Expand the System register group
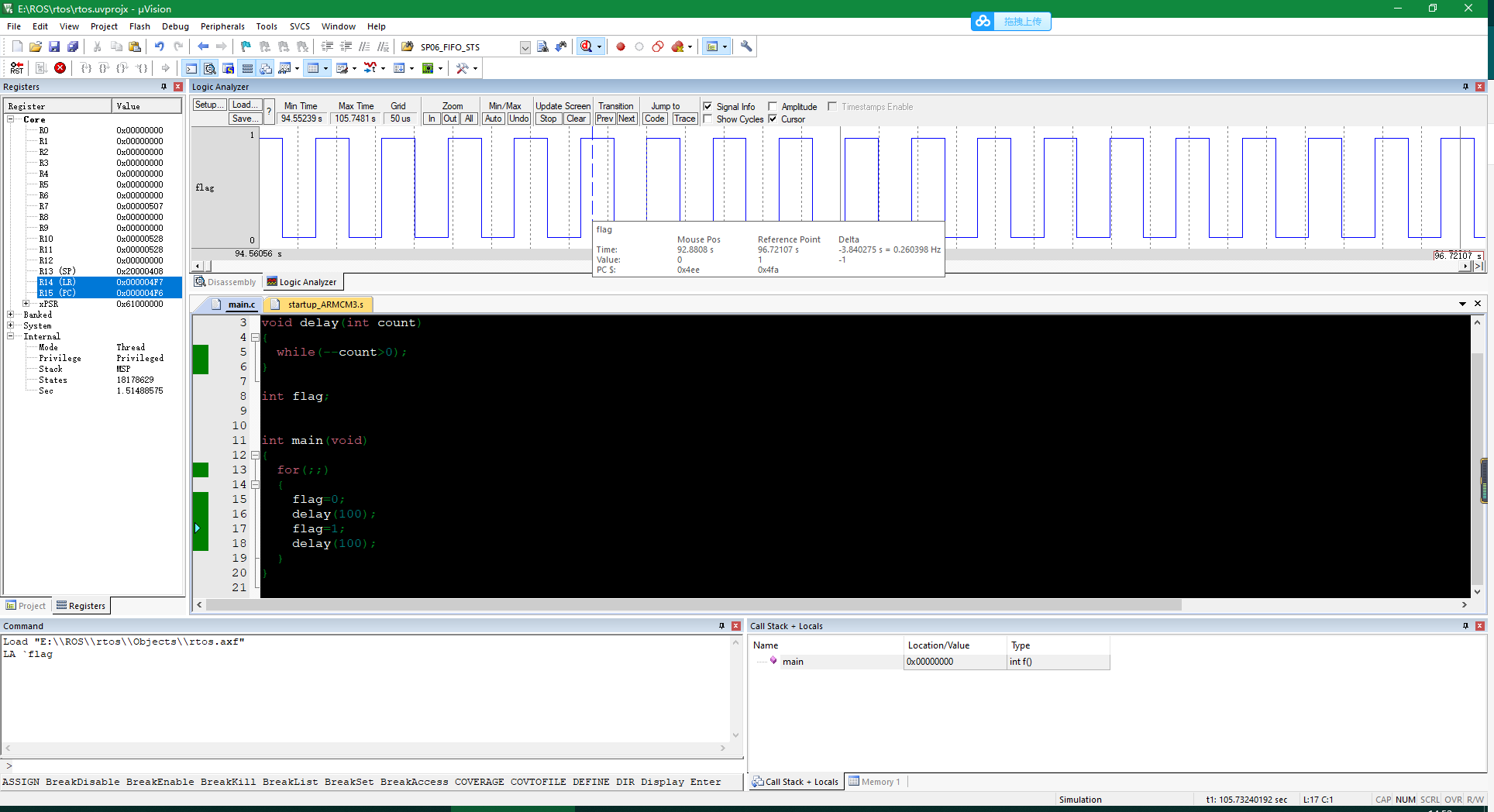Screen dimensions: 1494x812 coord(11,325)
